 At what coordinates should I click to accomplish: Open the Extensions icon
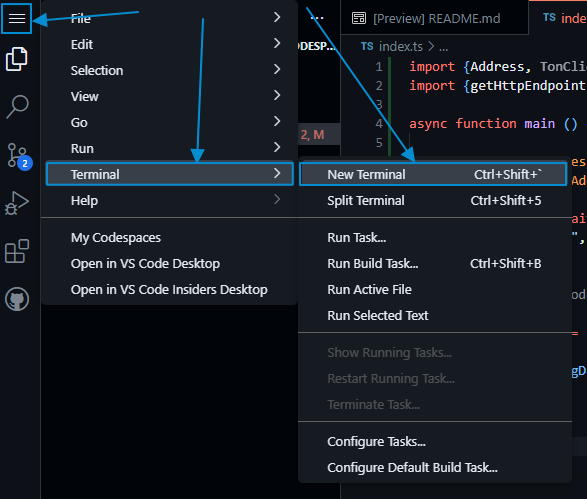click(17, 251)
